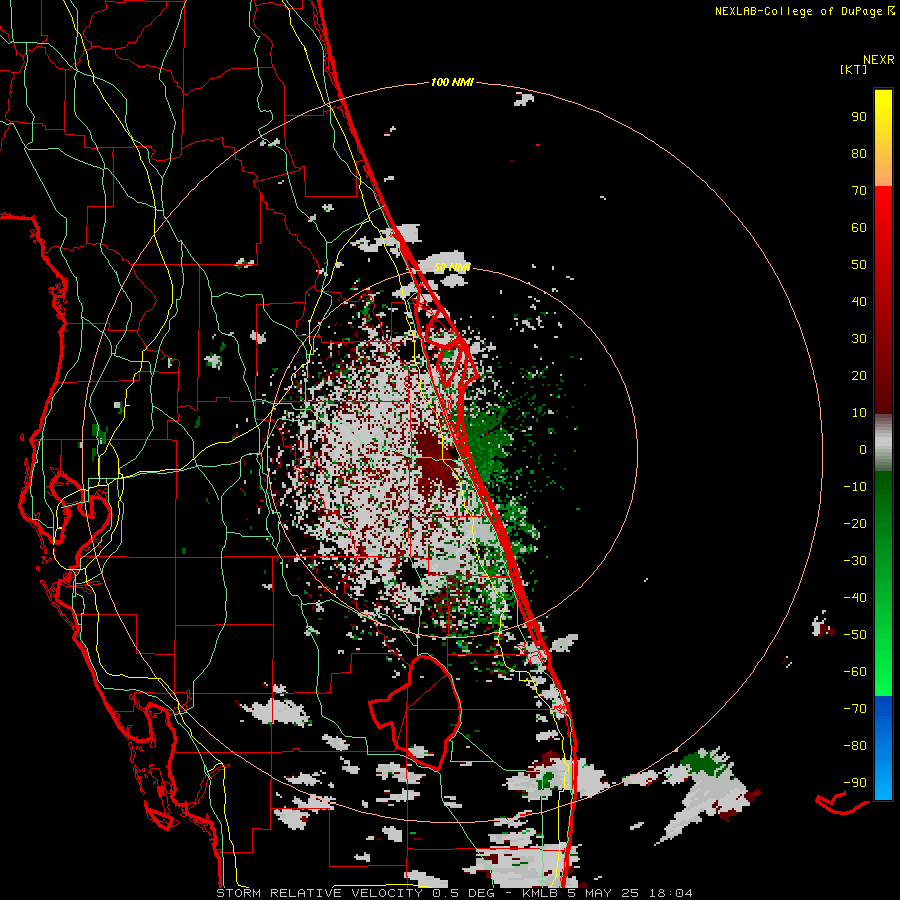Click the 40 value on velocity scale
The image size is (900, 900).
click(x=859, y=302)
